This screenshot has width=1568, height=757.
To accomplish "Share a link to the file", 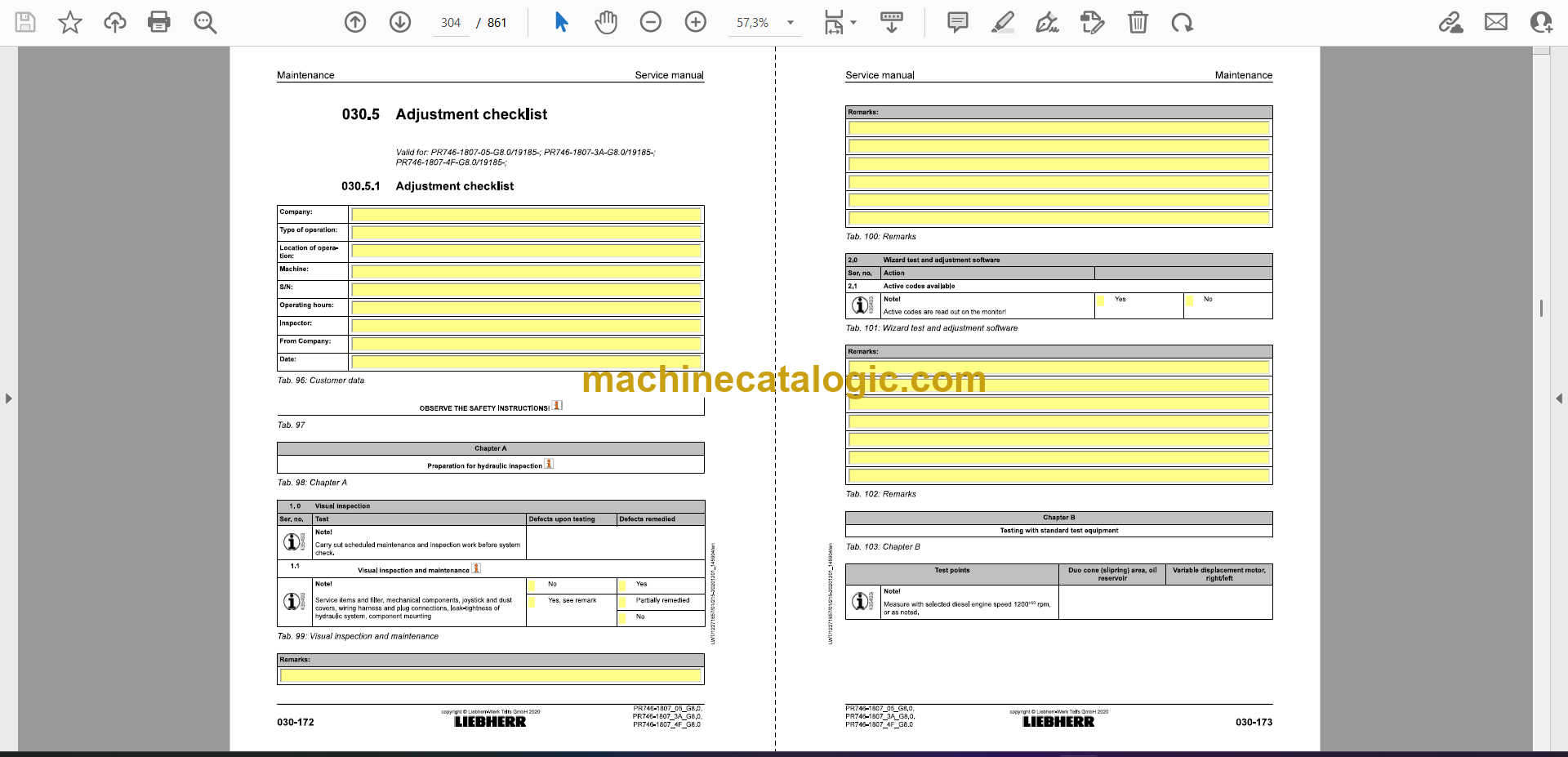I will pos(1451,22).
